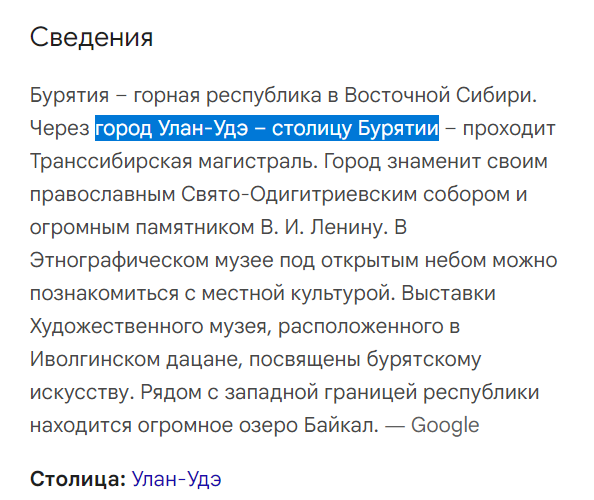
Task: Click the Сведения heading
Action: 91,37
